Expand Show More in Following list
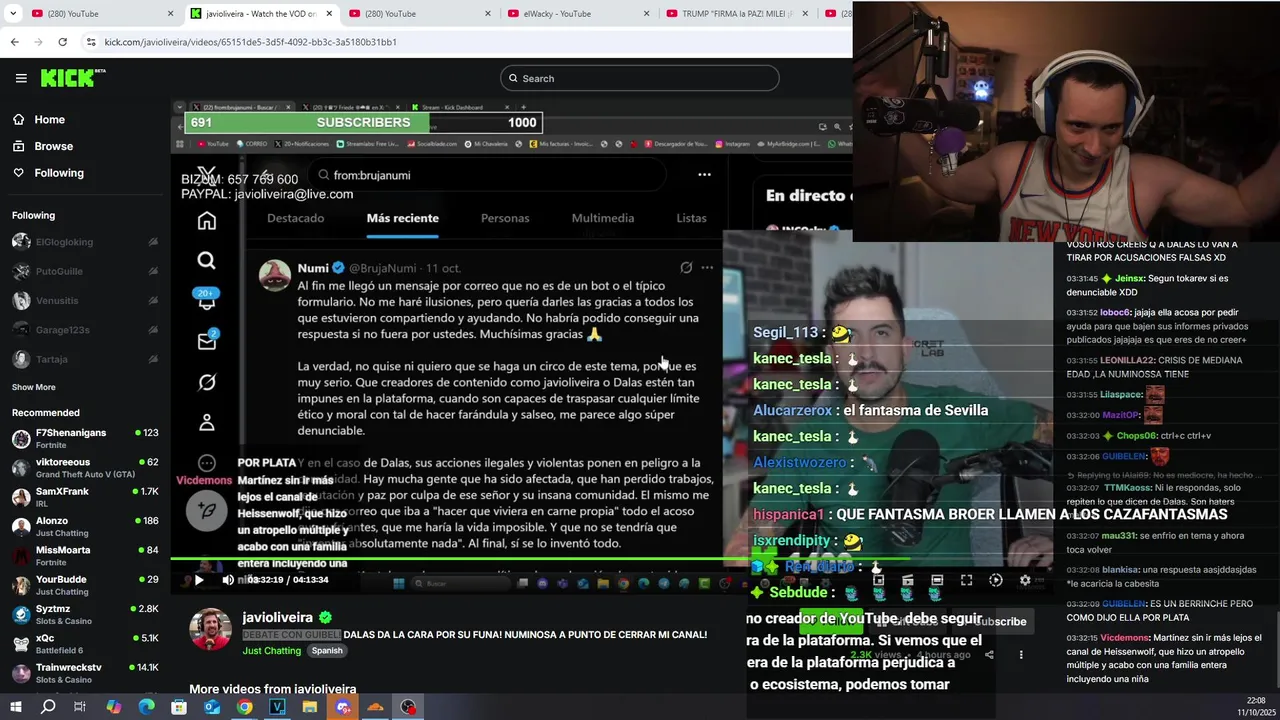This screenshot has width=1280, height=720. [x=33, y=387]
